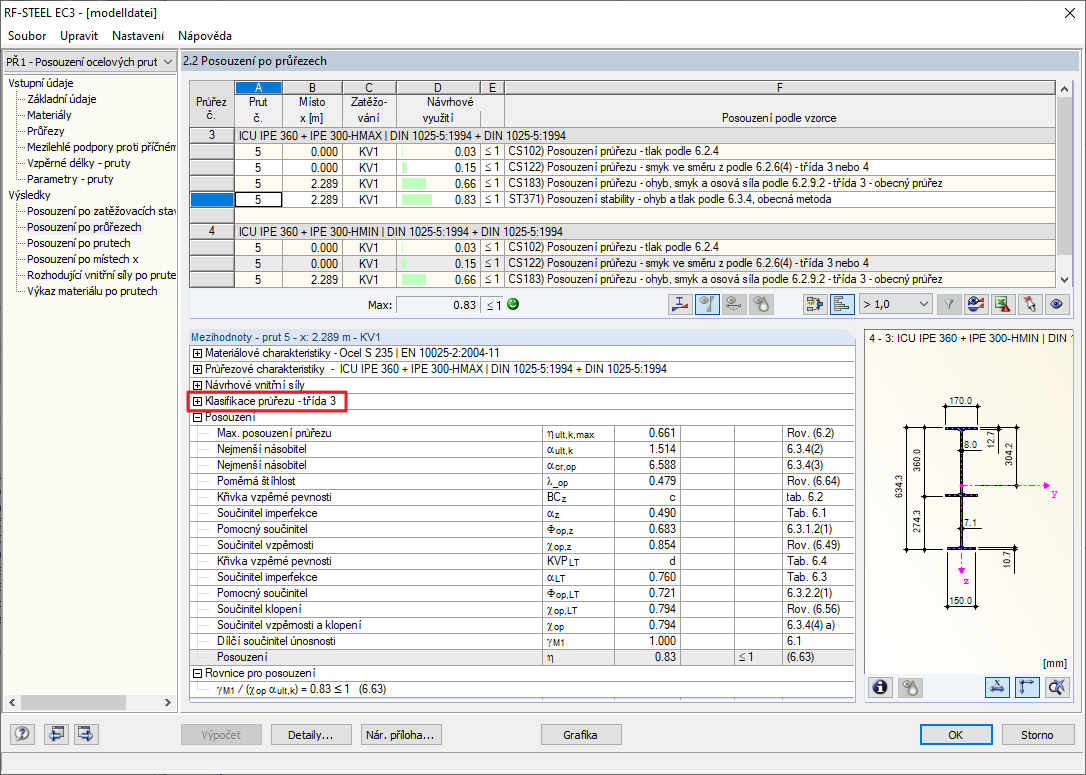Open cross-section info with the blue 'i' button
The height and width of the screenshot is (775, 1086).
click(880, 687)
